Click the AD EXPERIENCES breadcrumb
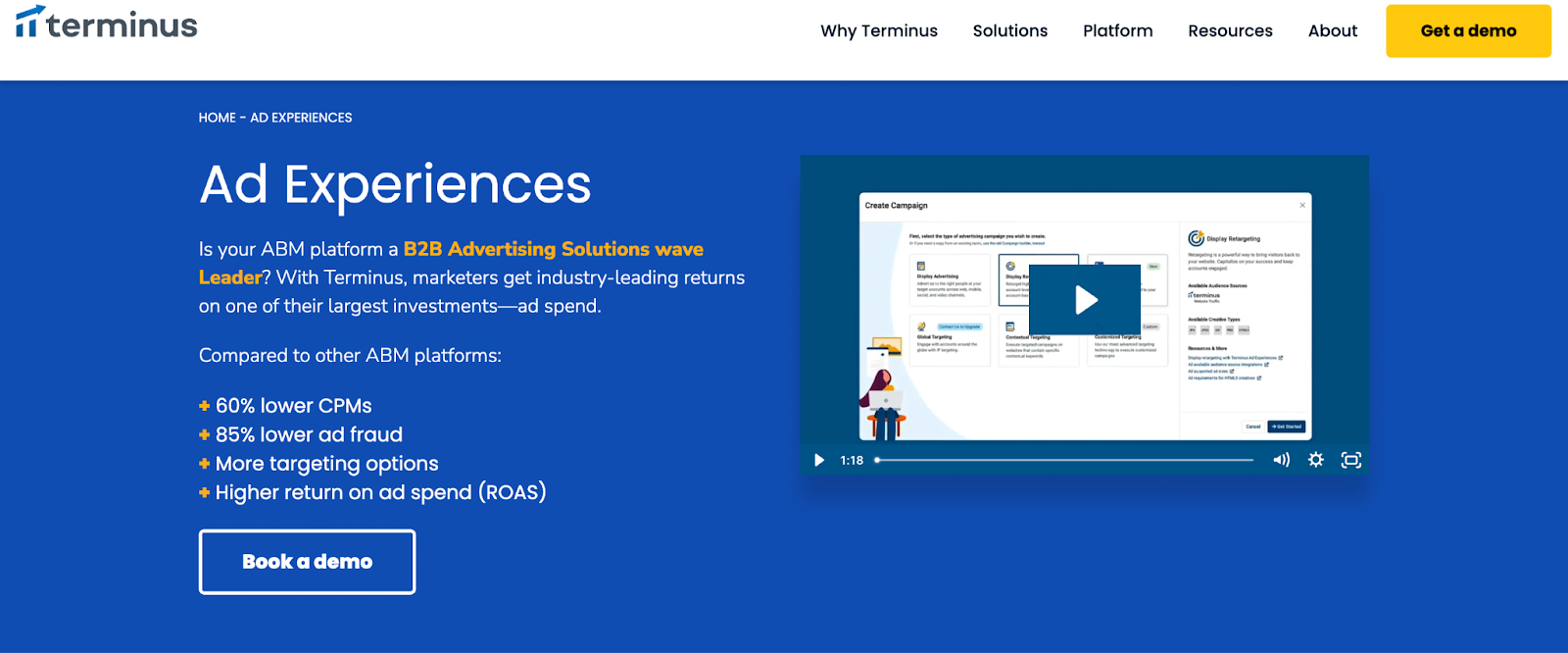1568x653 pixels. (301, 118)
